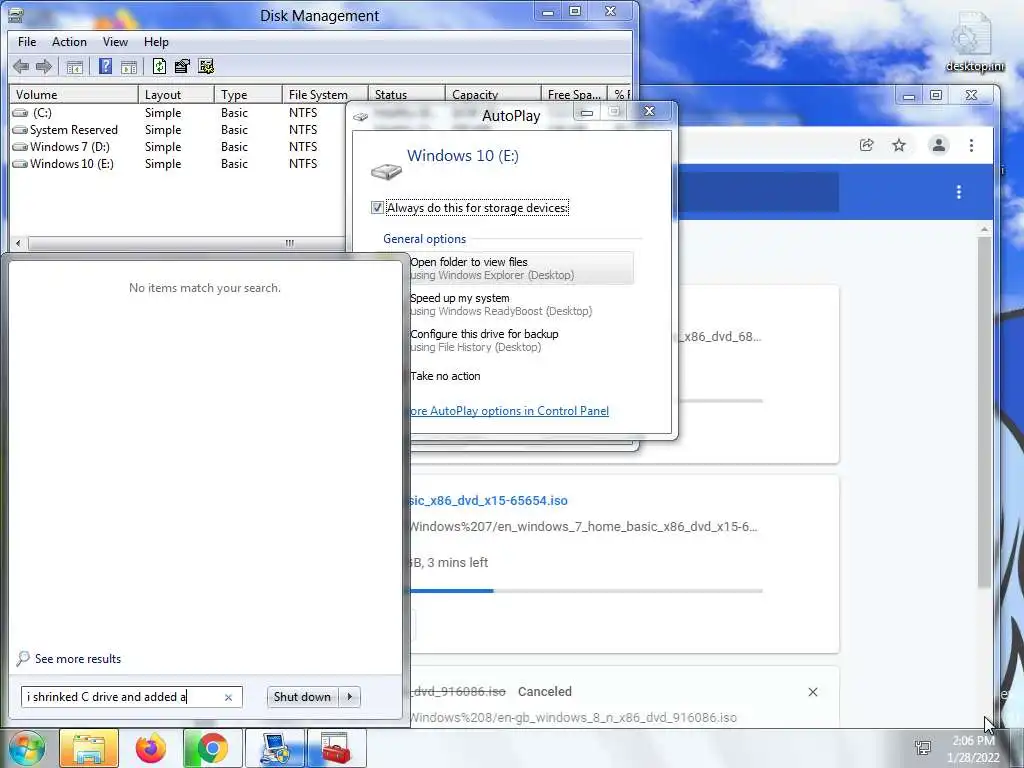The image size is (1024, 768).
Task: Open File Explorer from the taskbar
Action: [89, 748]
